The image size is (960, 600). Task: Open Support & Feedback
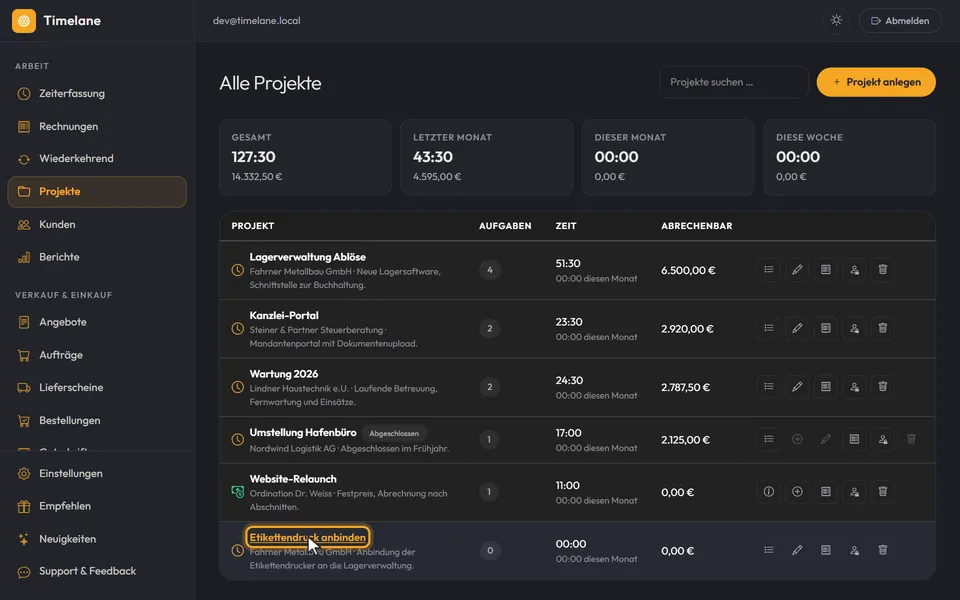point(97,571)
